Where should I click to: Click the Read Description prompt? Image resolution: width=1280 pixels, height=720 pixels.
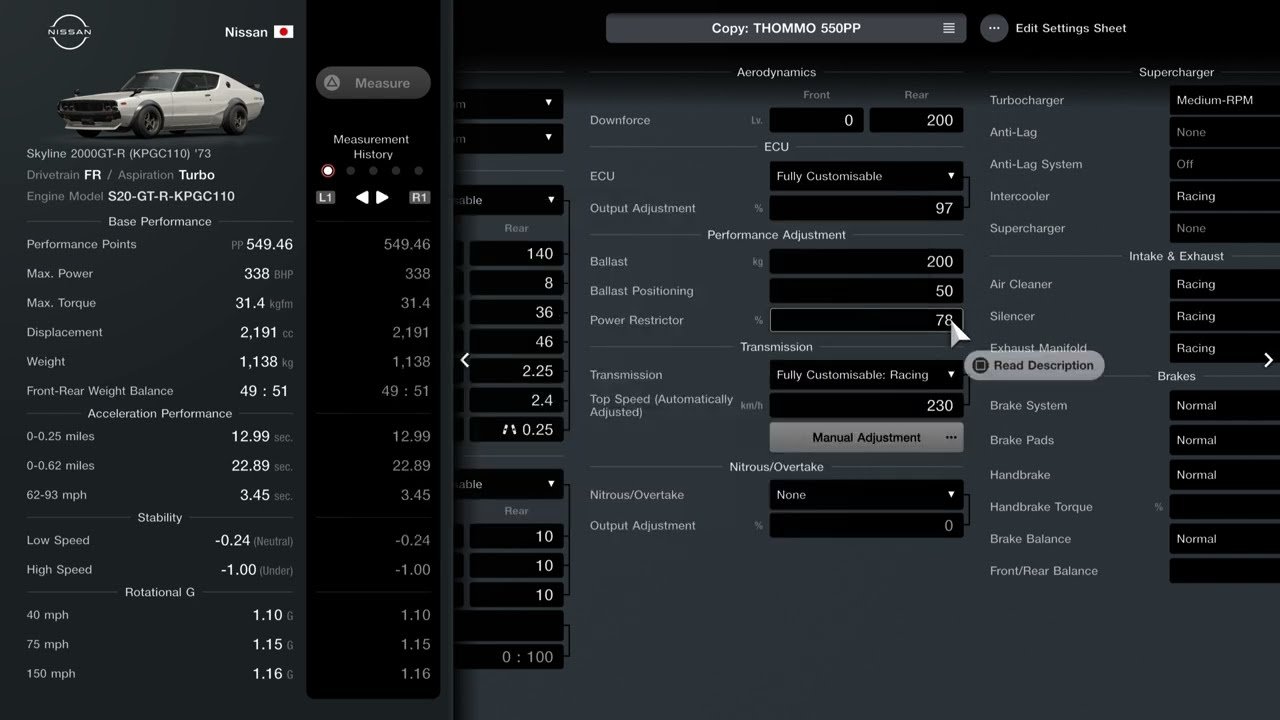pos(1034,366)
